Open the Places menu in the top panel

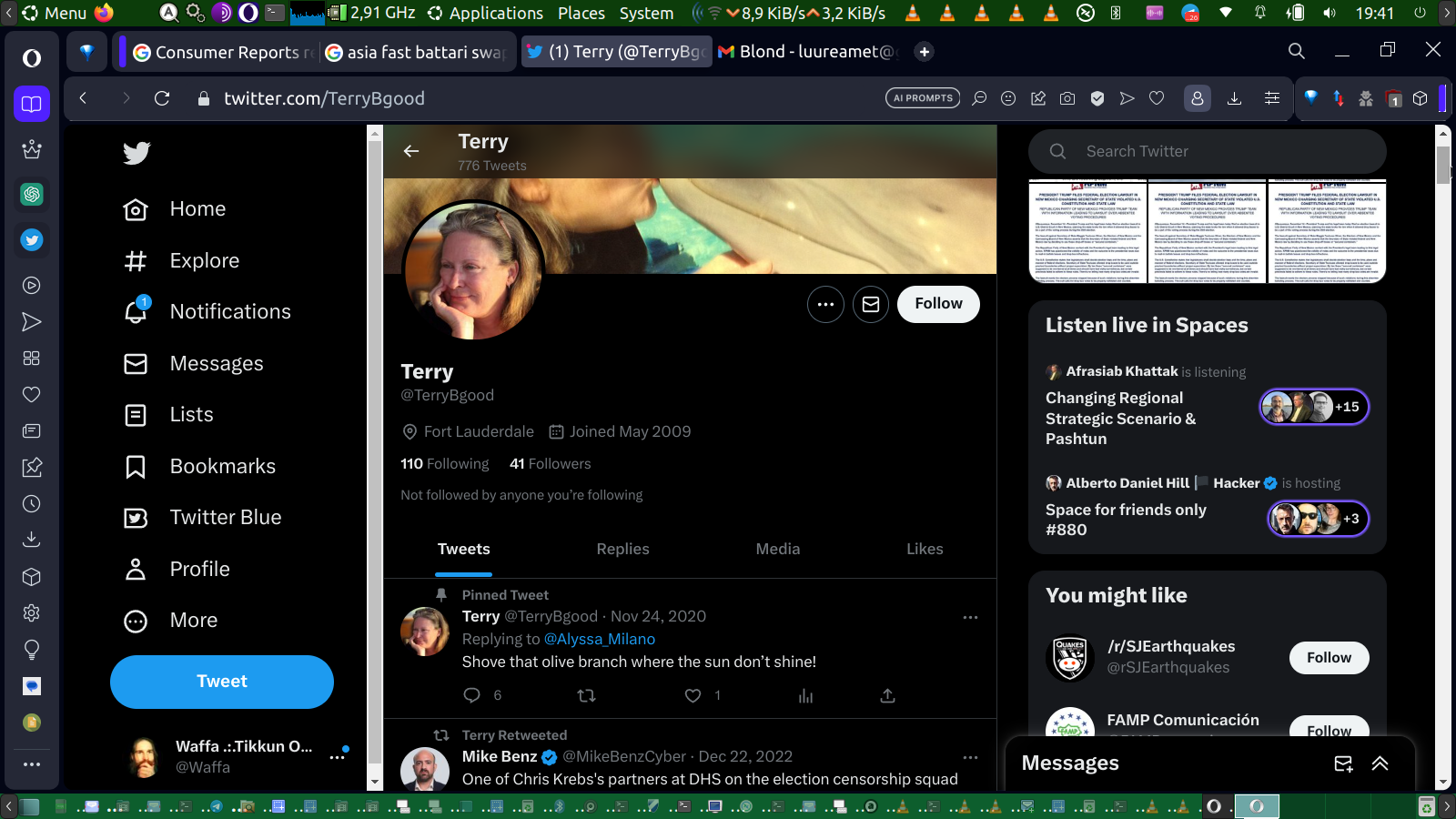581,13
